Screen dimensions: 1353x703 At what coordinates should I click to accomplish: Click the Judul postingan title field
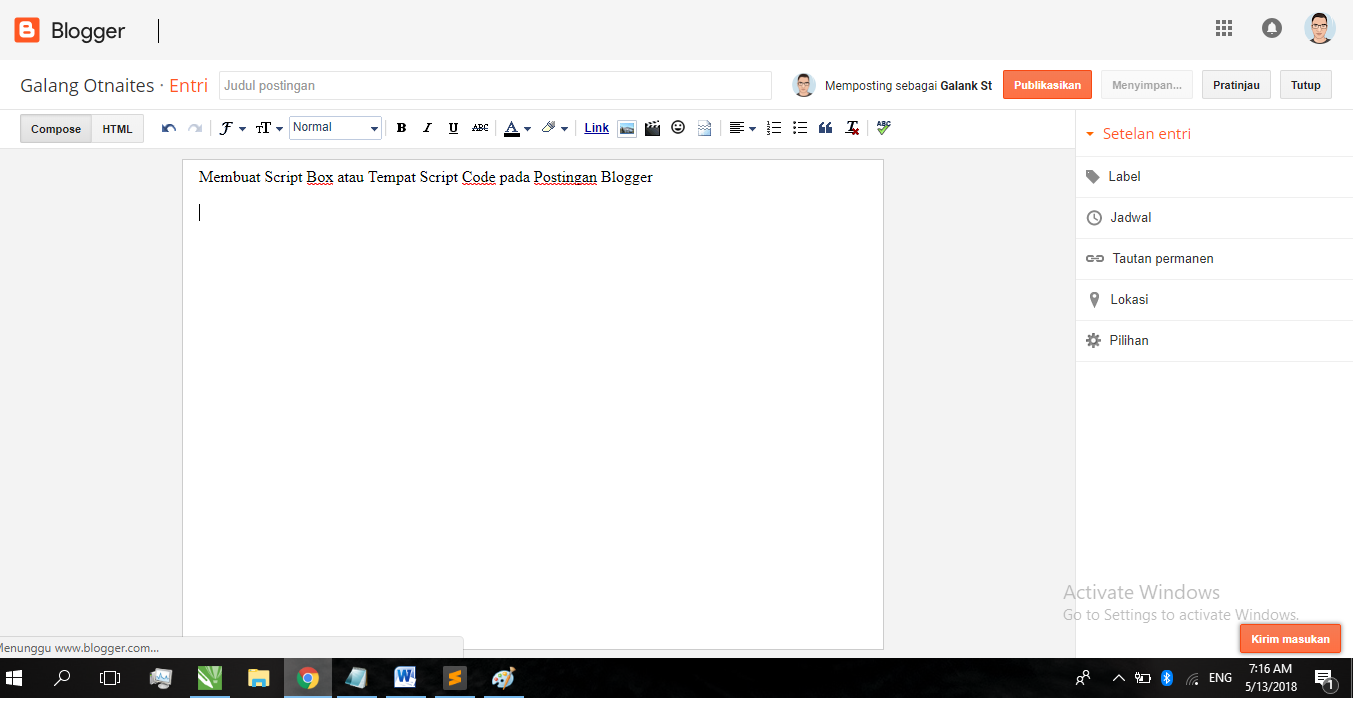495,85
